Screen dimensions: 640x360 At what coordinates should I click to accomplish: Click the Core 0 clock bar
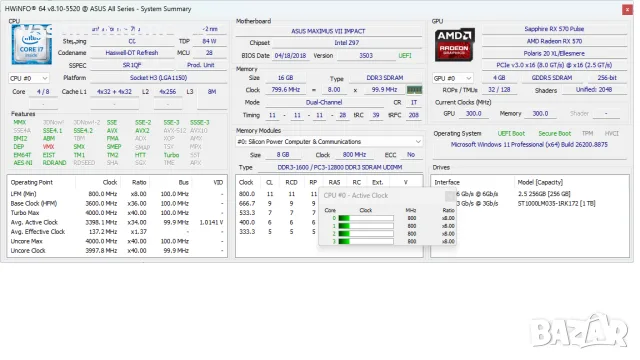[x=366, y=218]
